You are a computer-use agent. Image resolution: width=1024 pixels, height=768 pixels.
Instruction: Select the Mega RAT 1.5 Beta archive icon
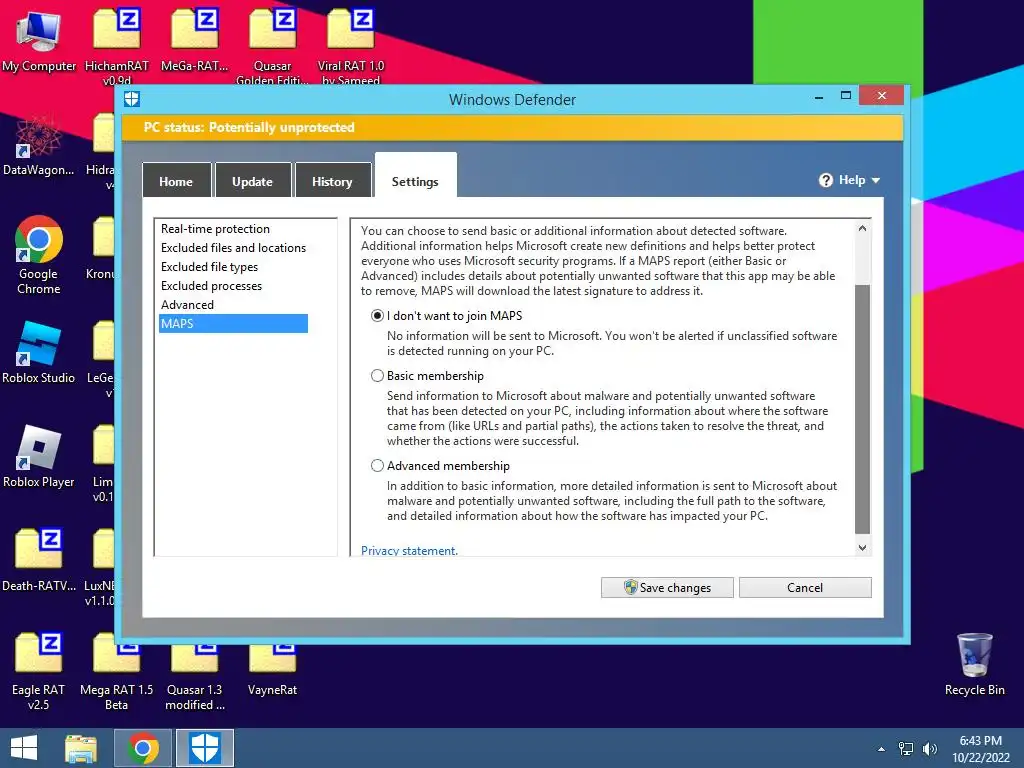pos(116,676)
